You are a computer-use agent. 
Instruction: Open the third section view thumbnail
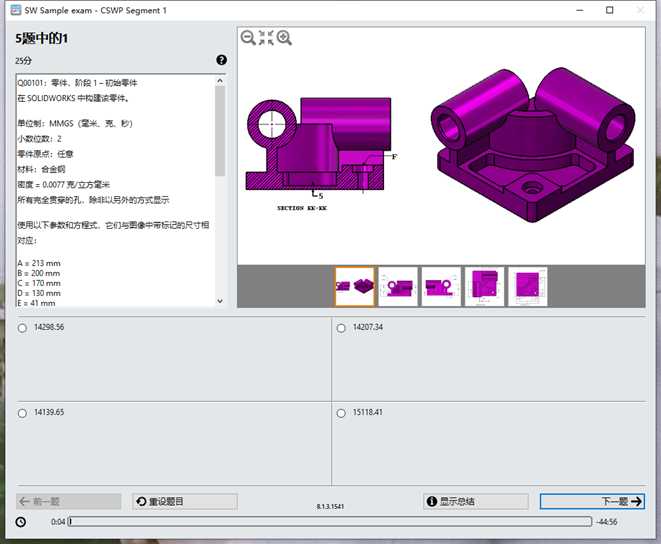point(441,286)
